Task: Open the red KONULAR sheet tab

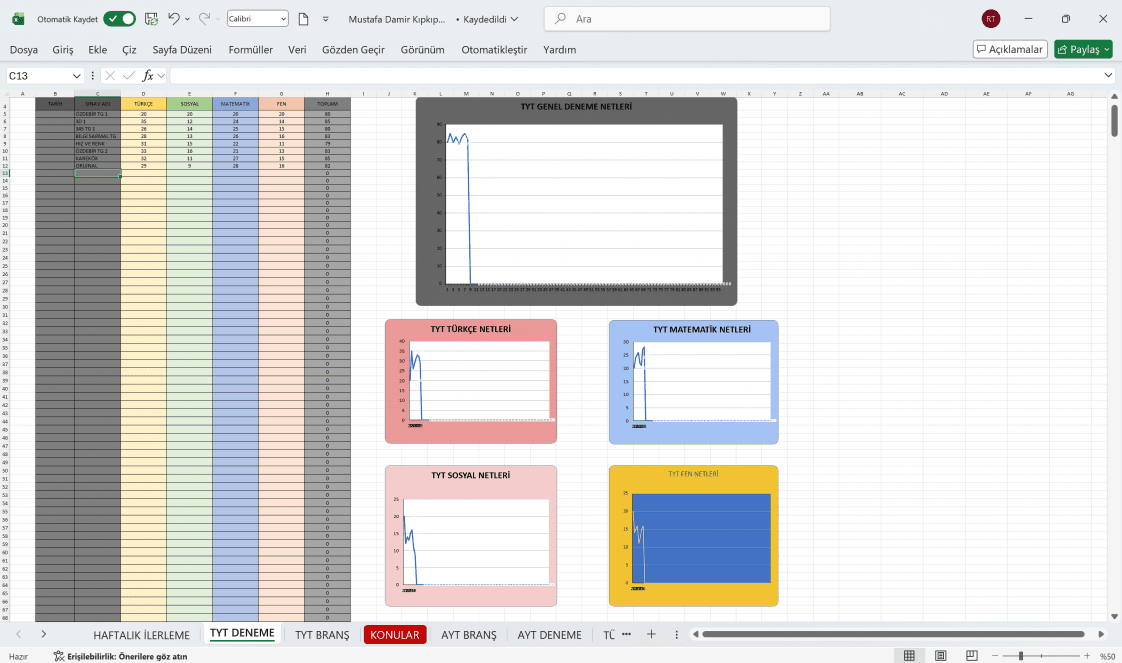Action: click(395, 635)
